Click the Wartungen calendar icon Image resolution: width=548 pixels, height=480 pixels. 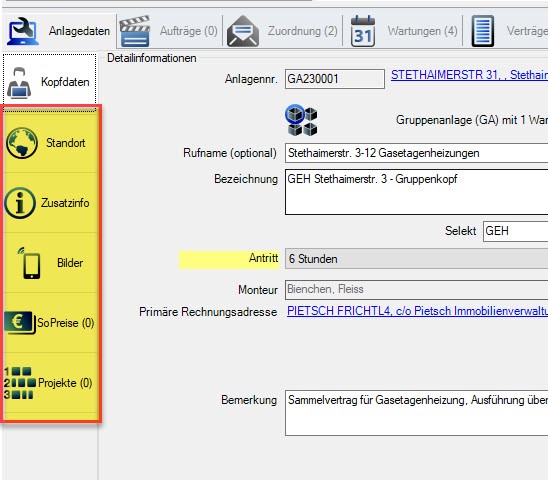coord(363,31)
